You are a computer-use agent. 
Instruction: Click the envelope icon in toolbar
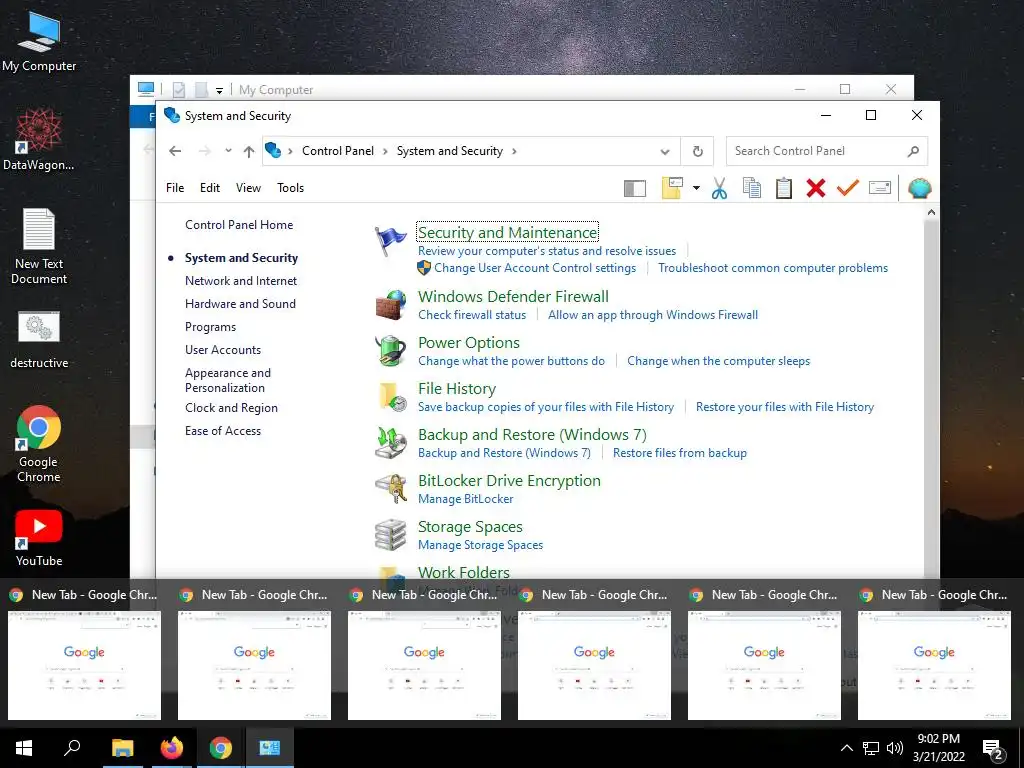[880, 188]
